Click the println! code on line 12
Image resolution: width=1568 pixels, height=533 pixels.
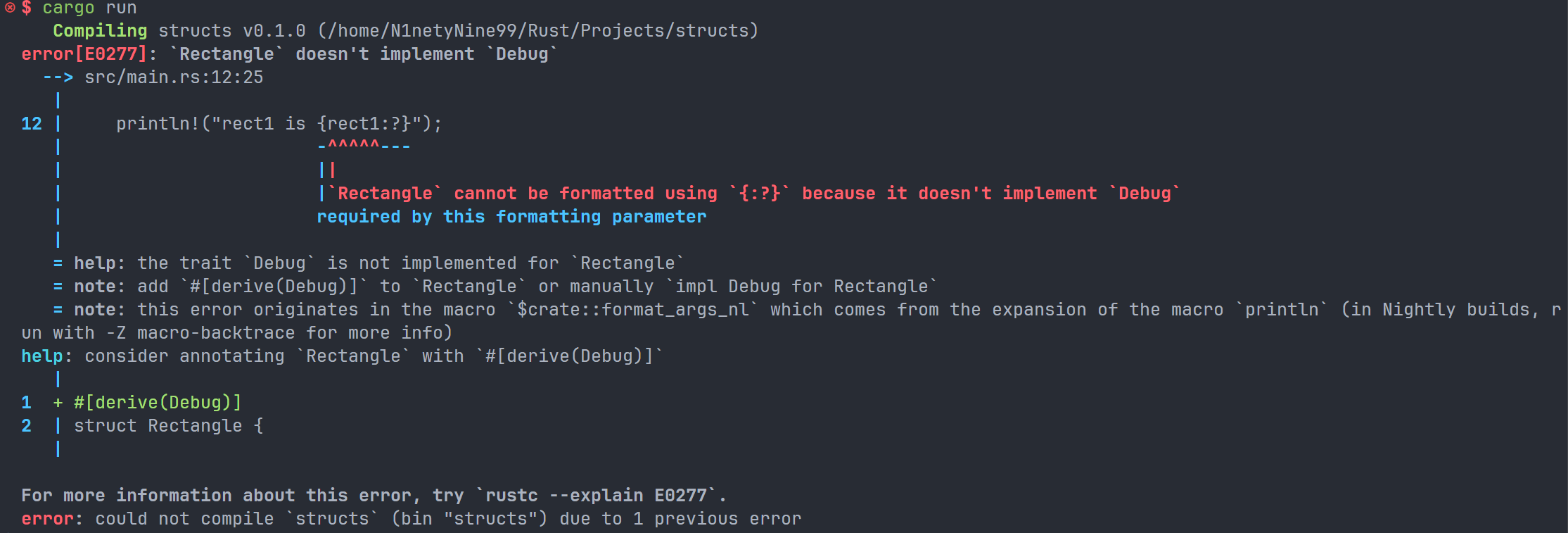coord(279,124)
